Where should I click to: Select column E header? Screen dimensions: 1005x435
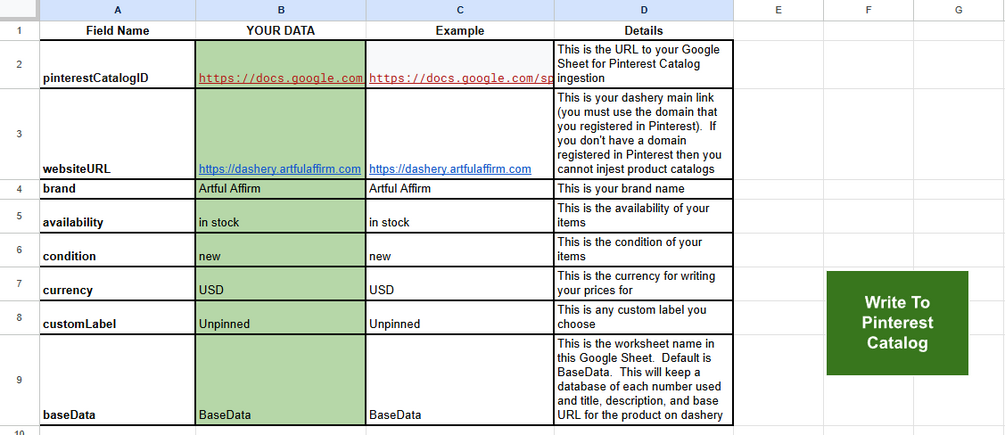(x=778, y=10)
